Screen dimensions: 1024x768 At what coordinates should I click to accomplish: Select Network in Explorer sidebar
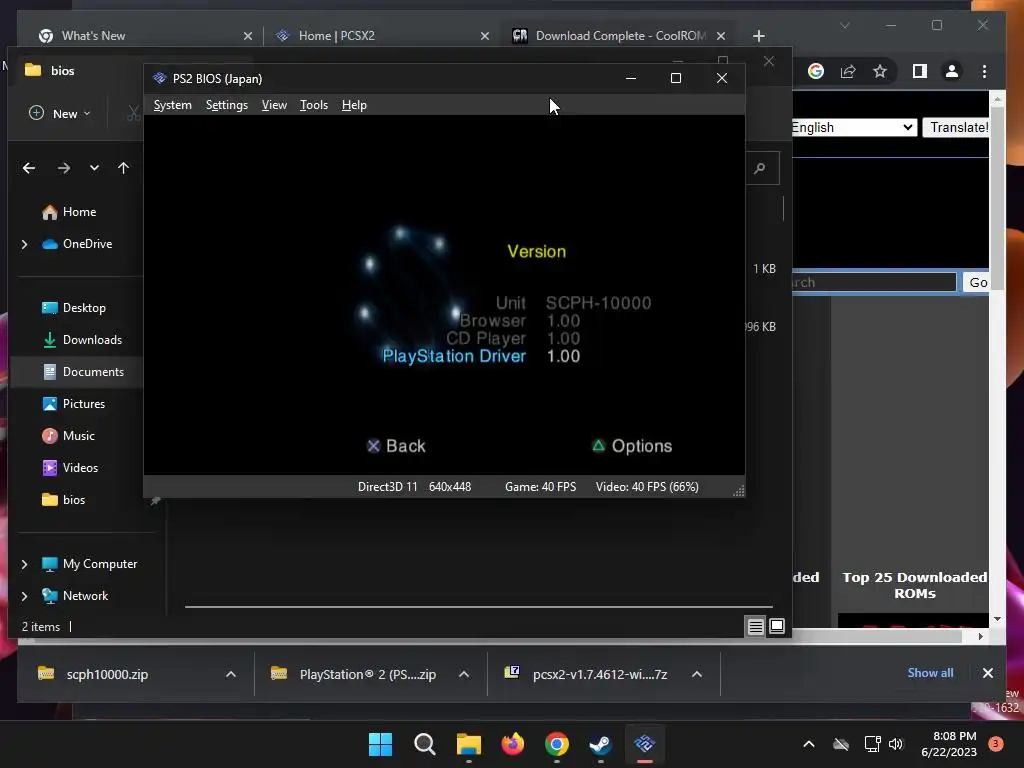click(x=86, y=596)
